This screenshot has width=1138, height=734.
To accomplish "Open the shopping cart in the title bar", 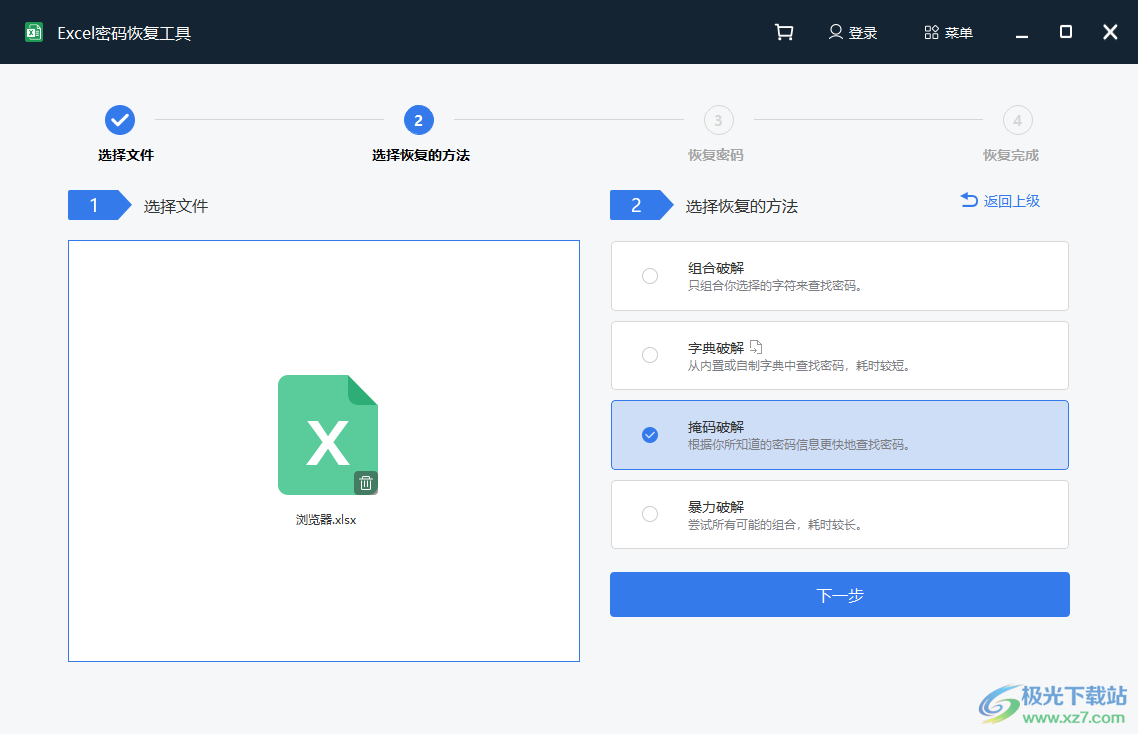I will (784, 31).
